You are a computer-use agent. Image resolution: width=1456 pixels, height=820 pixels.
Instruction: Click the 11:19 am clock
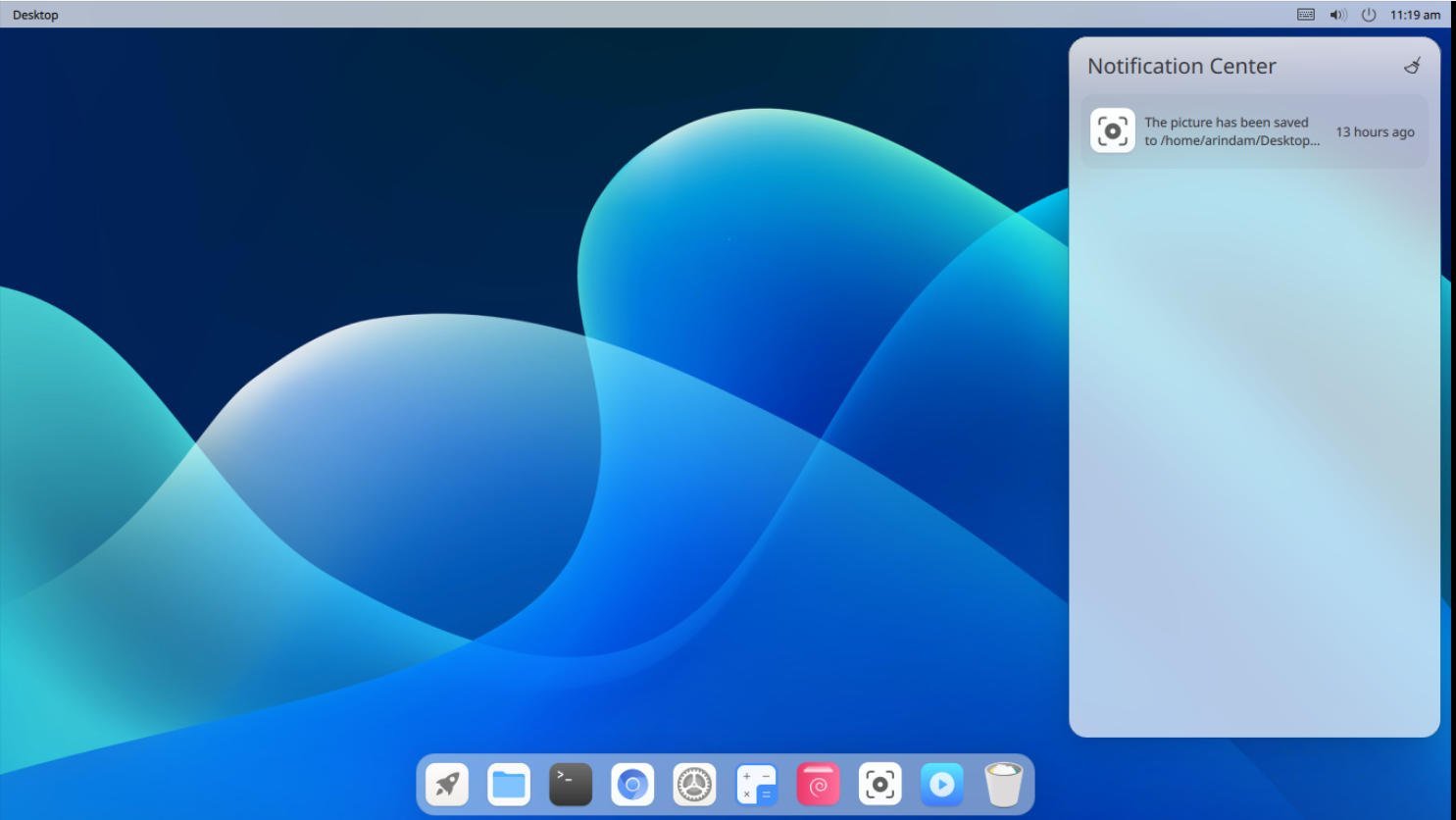1412,14
